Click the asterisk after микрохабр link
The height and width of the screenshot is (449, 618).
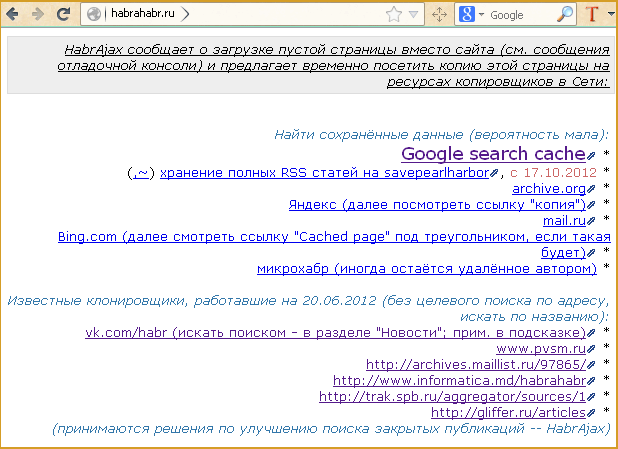606,267
